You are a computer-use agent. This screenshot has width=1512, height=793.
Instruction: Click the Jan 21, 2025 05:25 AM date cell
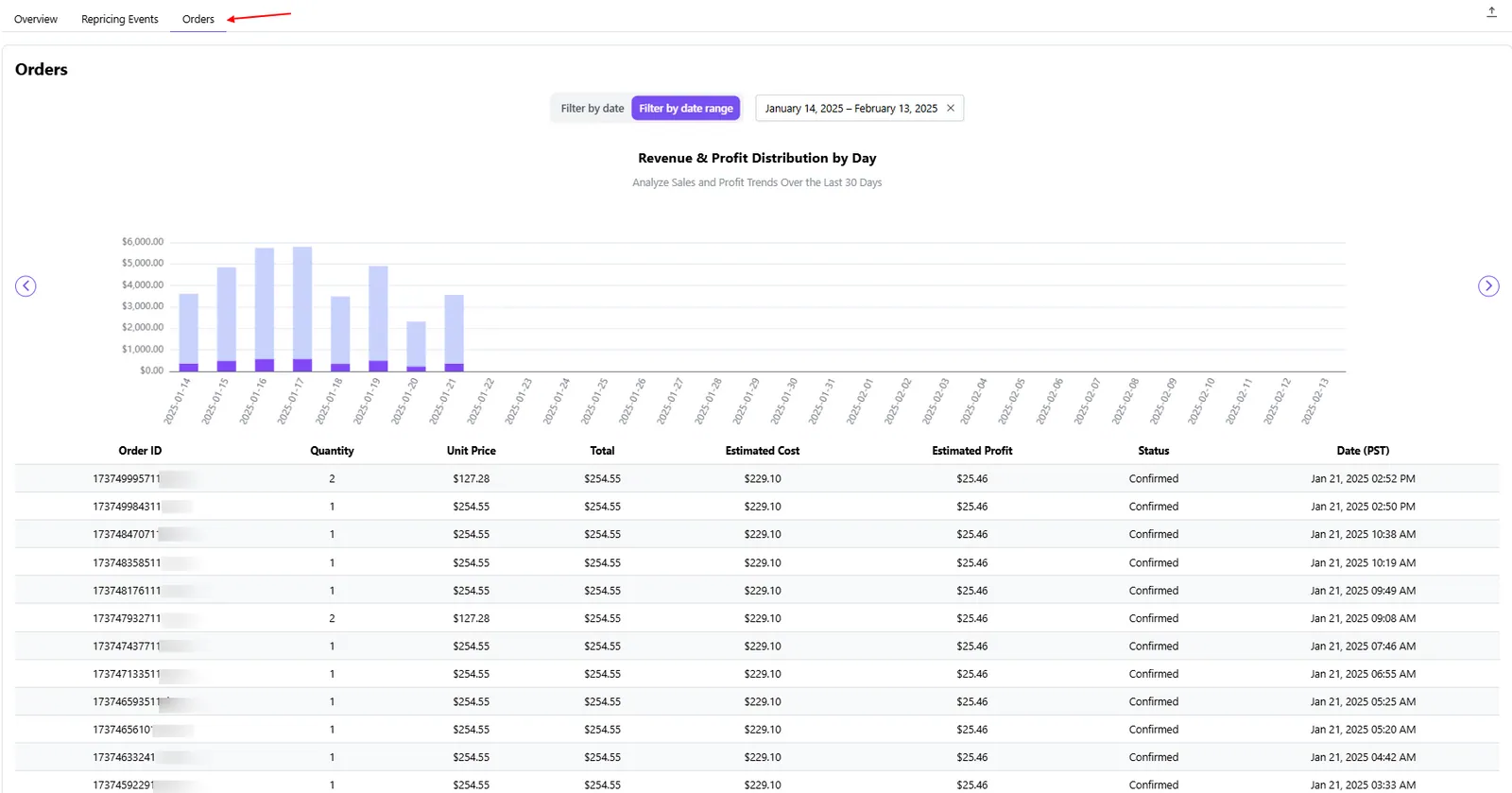tap(1363, 701)
